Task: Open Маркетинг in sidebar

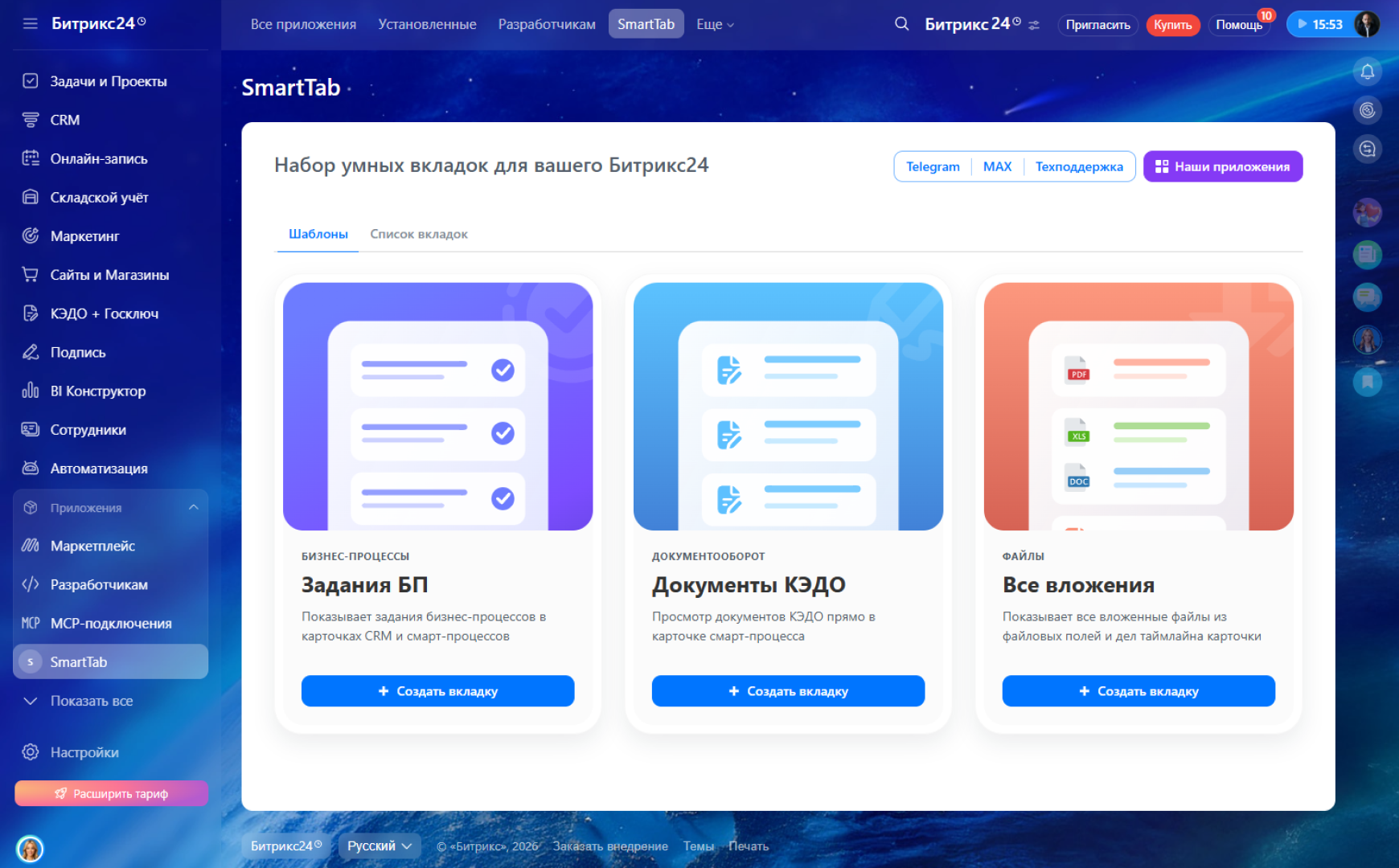Action: tap(111, 235)
